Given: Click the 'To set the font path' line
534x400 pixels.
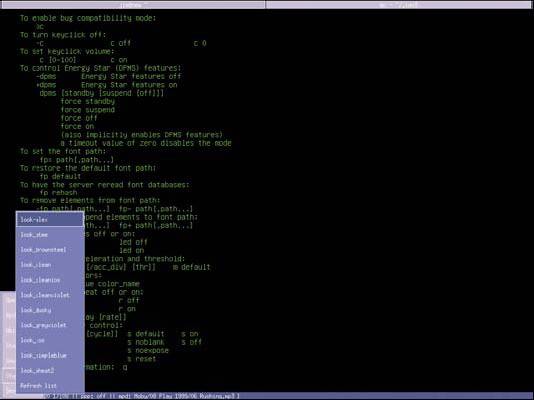Looking at the screenshot, I should (x=63, y=151).
